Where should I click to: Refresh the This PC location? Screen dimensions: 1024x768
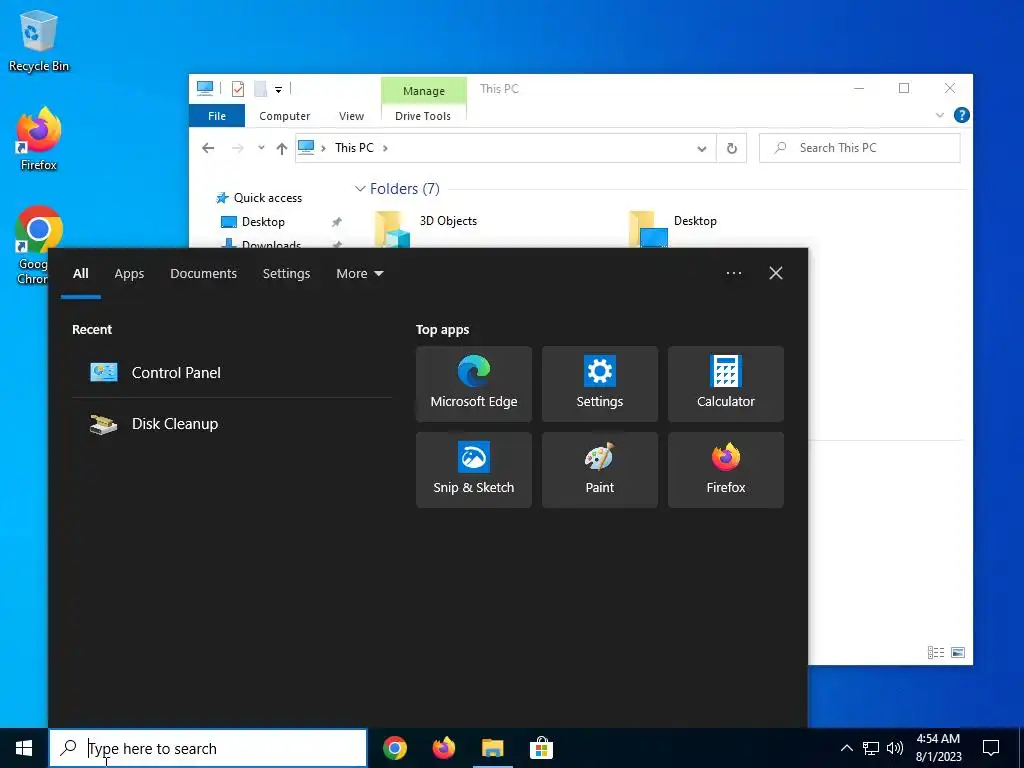click(731, 148)
